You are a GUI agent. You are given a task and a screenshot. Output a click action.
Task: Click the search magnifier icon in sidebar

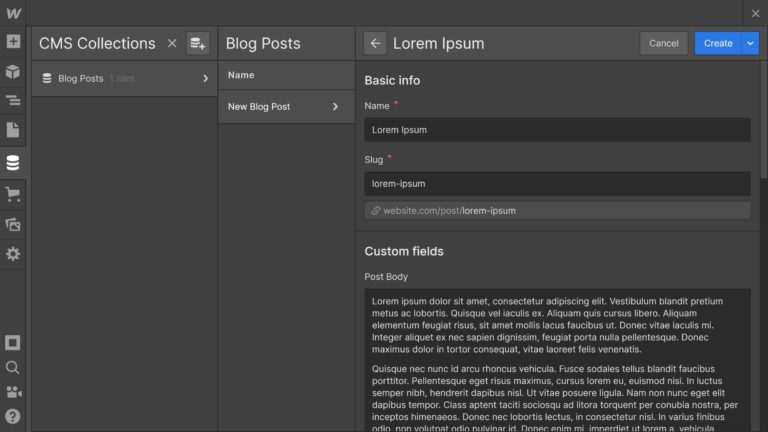coord(13,368)
